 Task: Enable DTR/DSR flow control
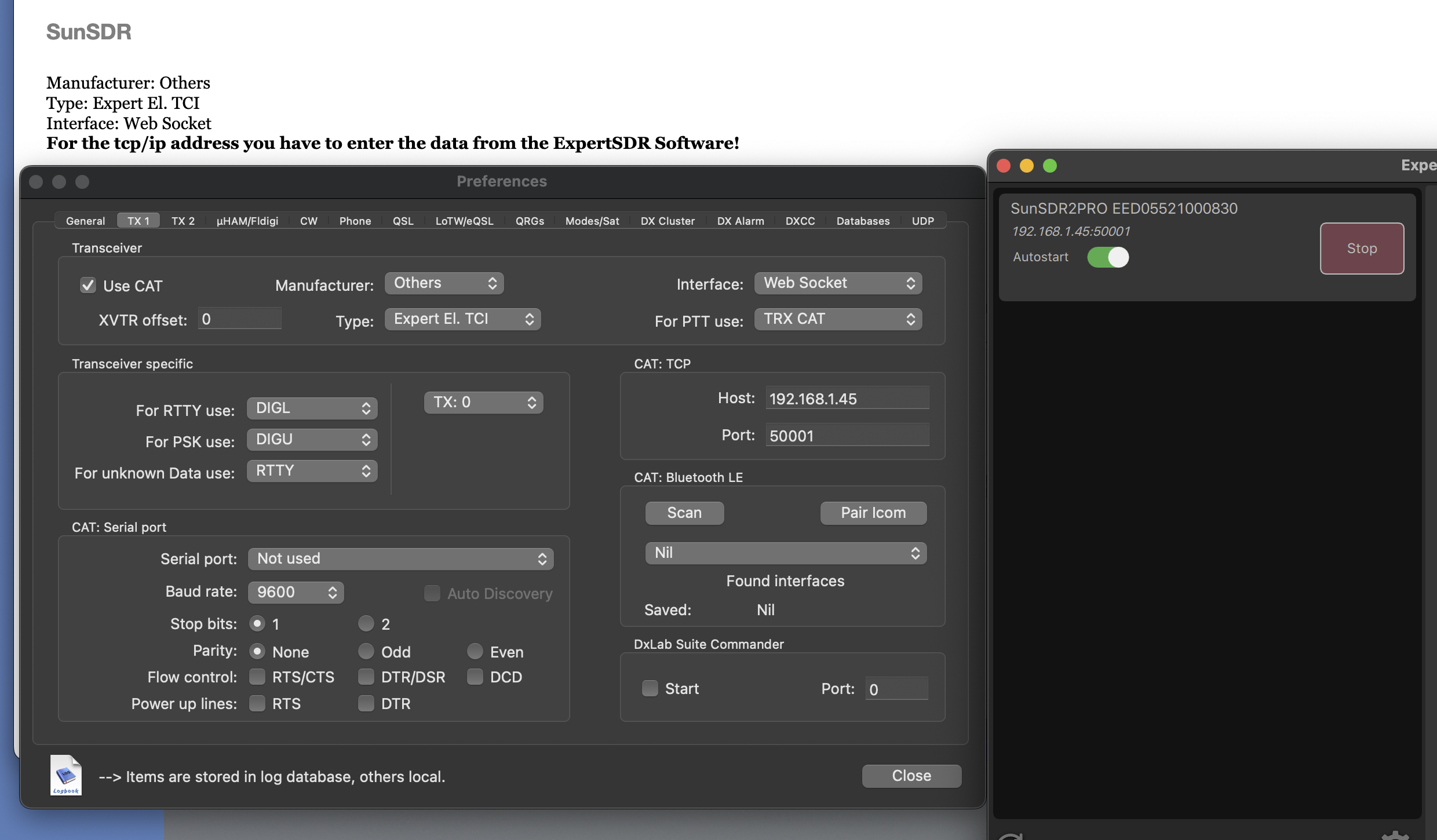pyautogui.click(x=366, y=677)
